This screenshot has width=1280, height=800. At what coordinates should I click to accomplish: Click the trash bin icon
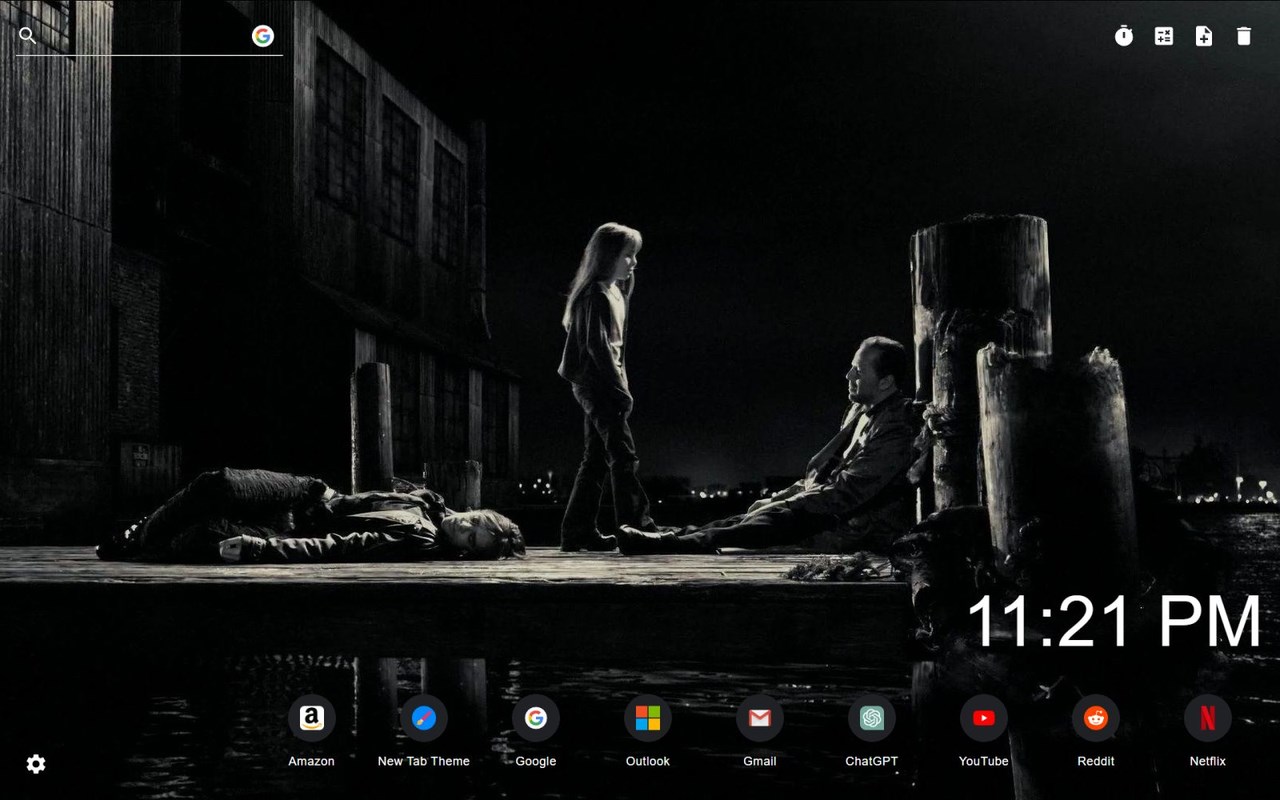click(1244, 36)
